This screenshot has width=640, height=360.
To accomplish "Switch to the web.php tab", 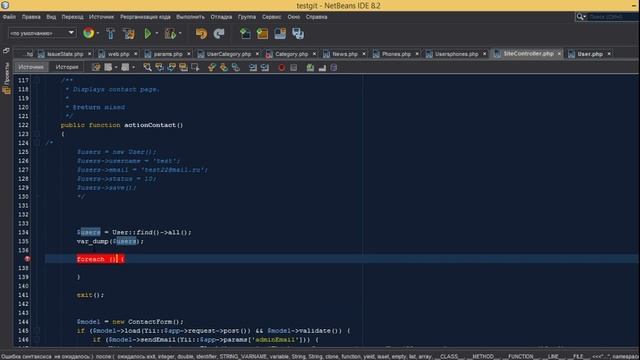I will point(118,54).
